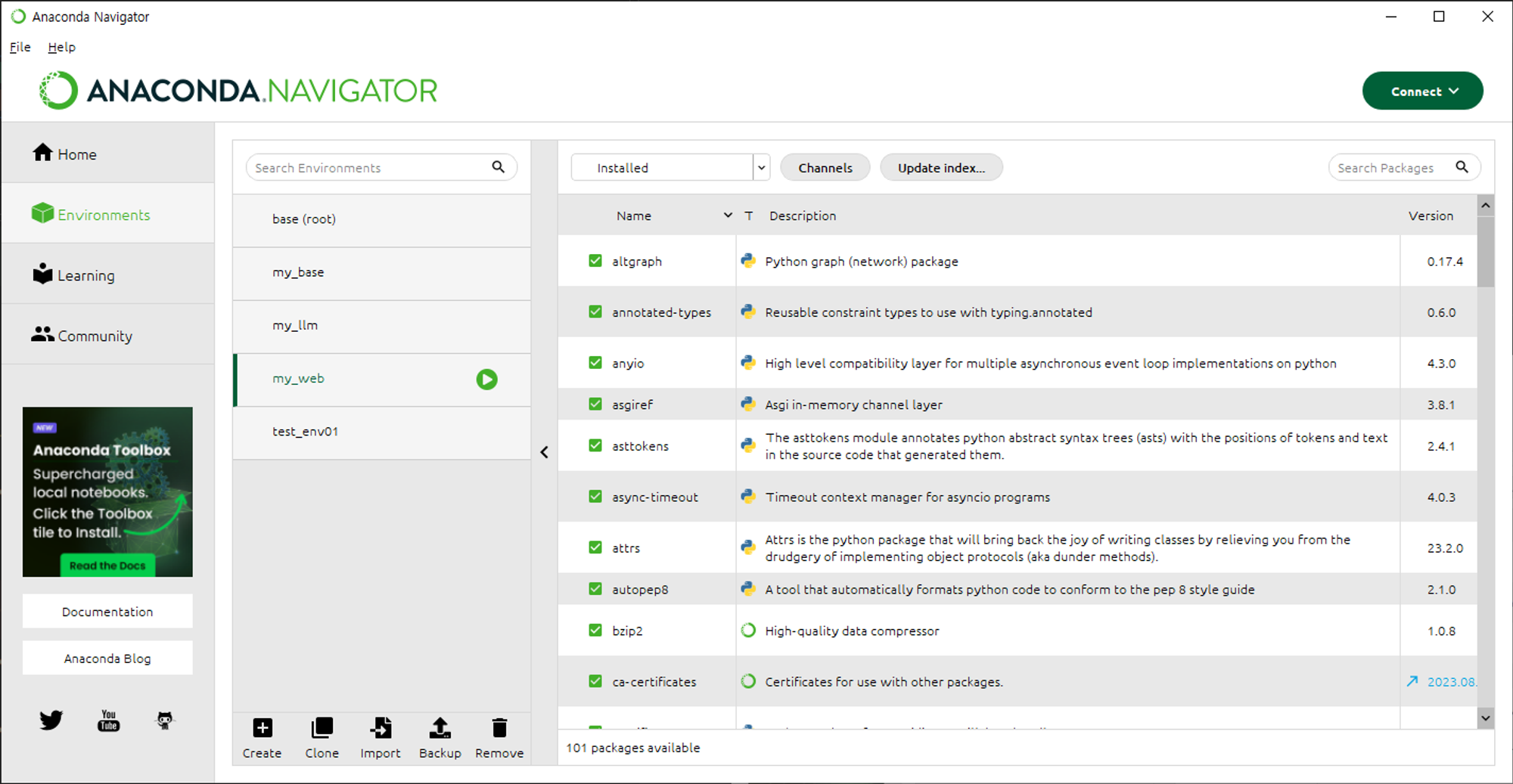Click the Create environment plus icon
Screen dimensions: 1513x784
point(262,727)
